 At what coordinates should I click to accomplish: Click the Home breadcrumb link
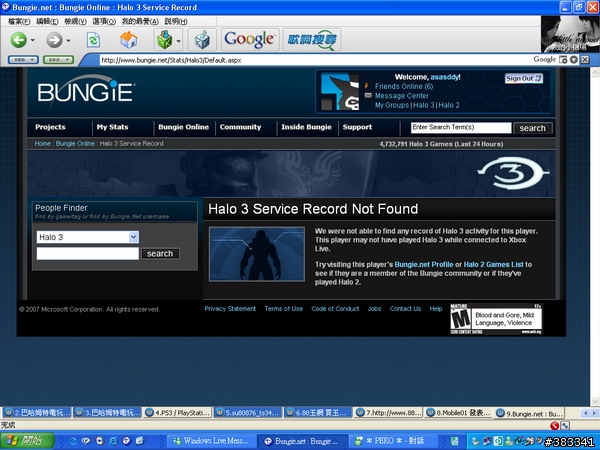(42, 143)
